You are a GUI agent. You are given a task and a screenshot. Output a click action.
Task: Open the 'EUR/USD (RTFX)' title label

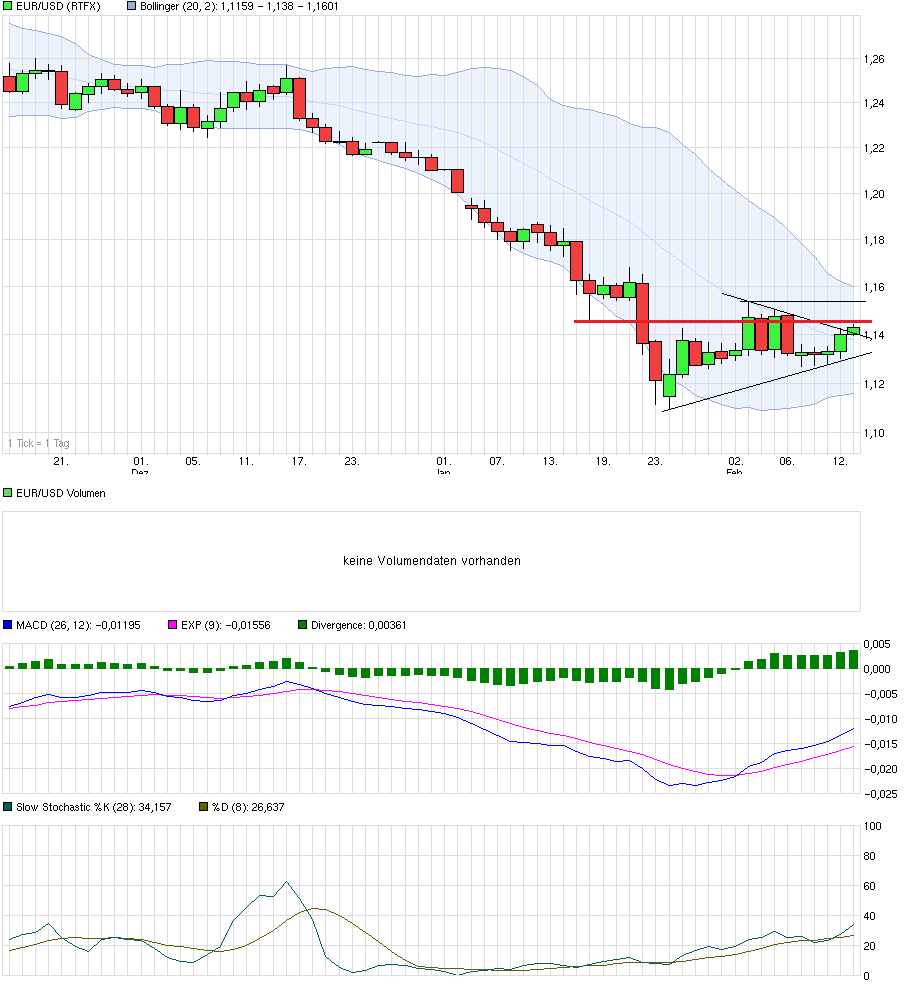pos(60,6)
